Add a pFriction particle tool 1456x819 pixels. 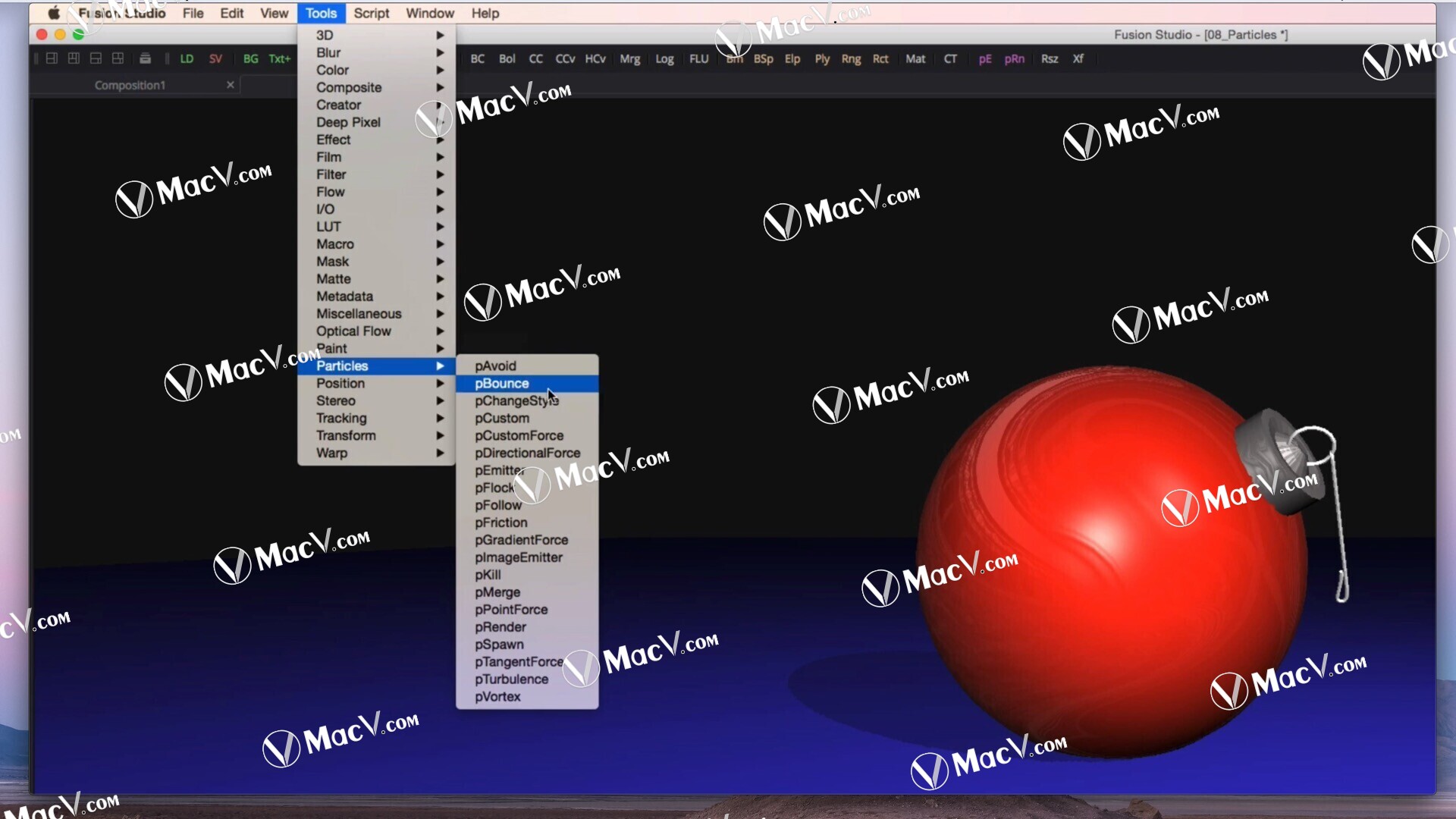click(527, 522)
